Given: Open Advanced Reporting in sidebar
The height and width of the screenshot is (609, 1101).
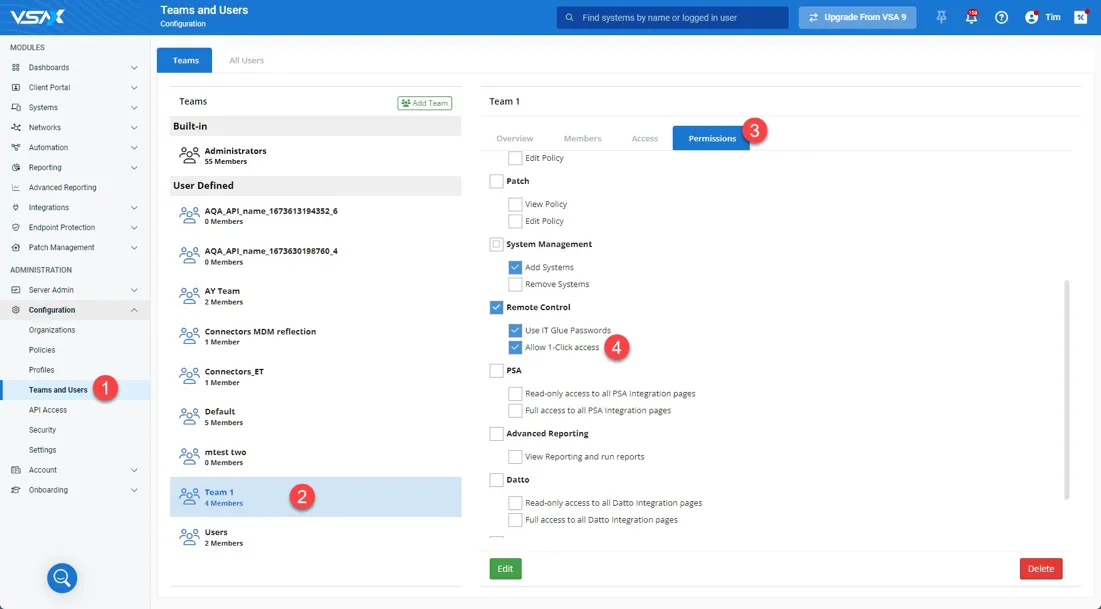Looking at the screenshot, I should tap(62, 188).
